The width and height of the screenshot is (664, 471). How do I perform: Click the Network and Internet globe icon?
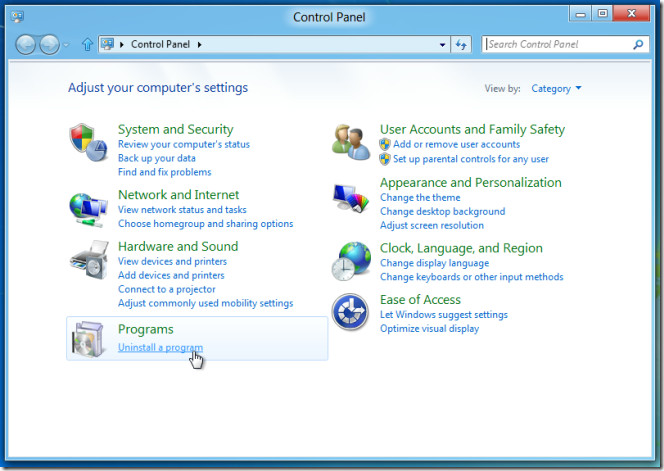(x=88, y=210)
